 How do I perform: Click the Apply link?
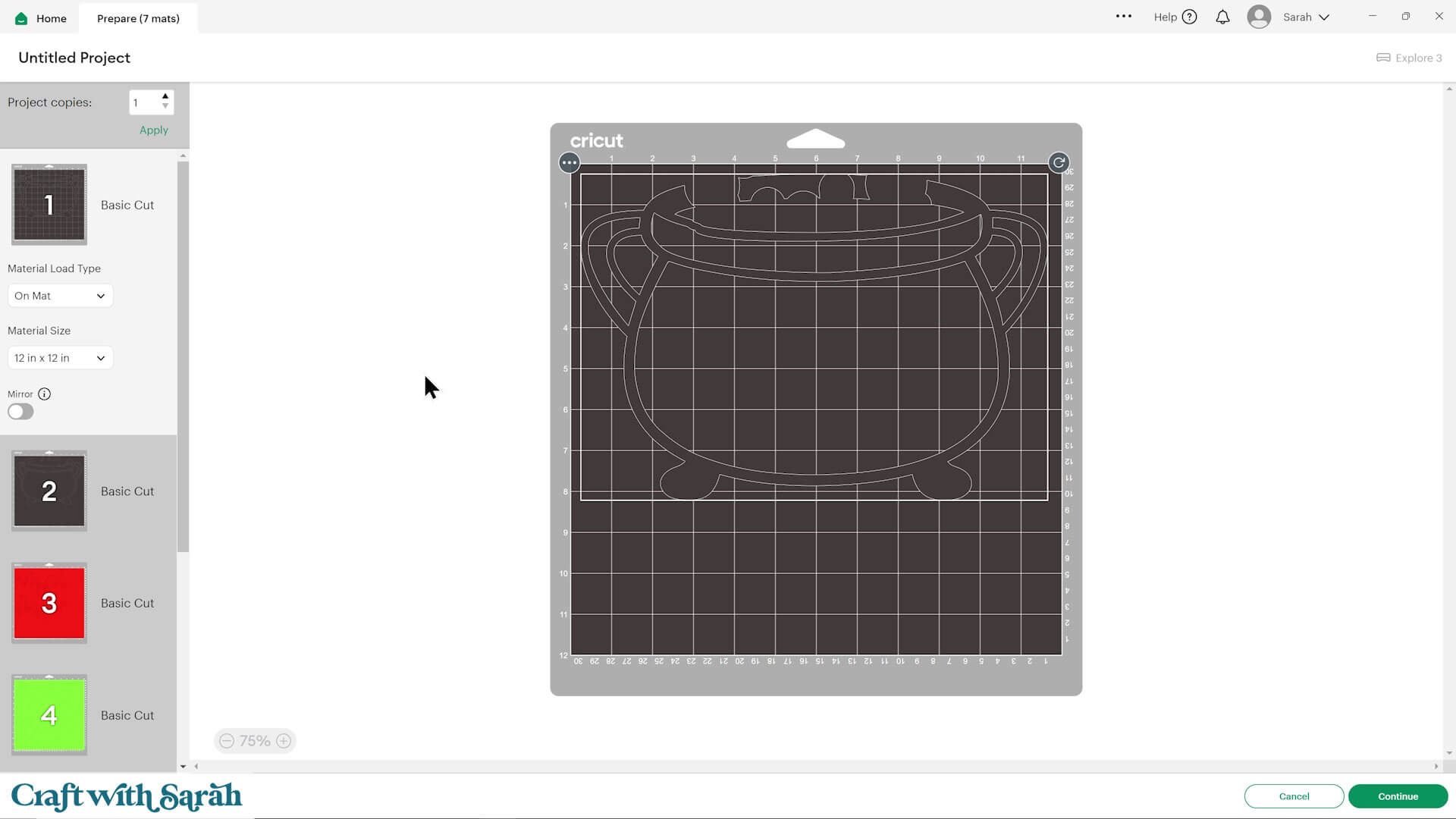[154, 130]
